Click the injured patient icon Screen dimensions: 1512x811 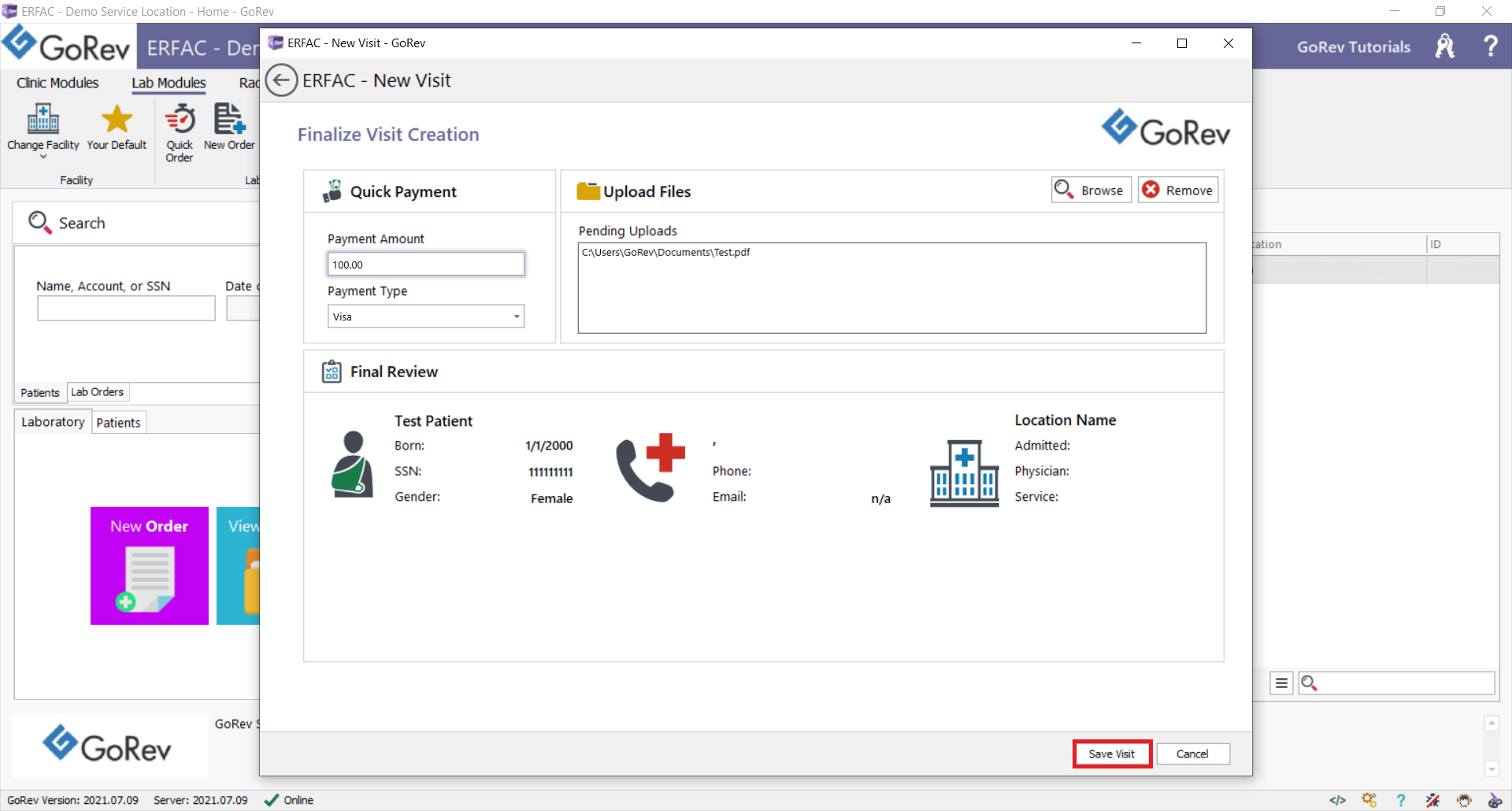[352, 464]
